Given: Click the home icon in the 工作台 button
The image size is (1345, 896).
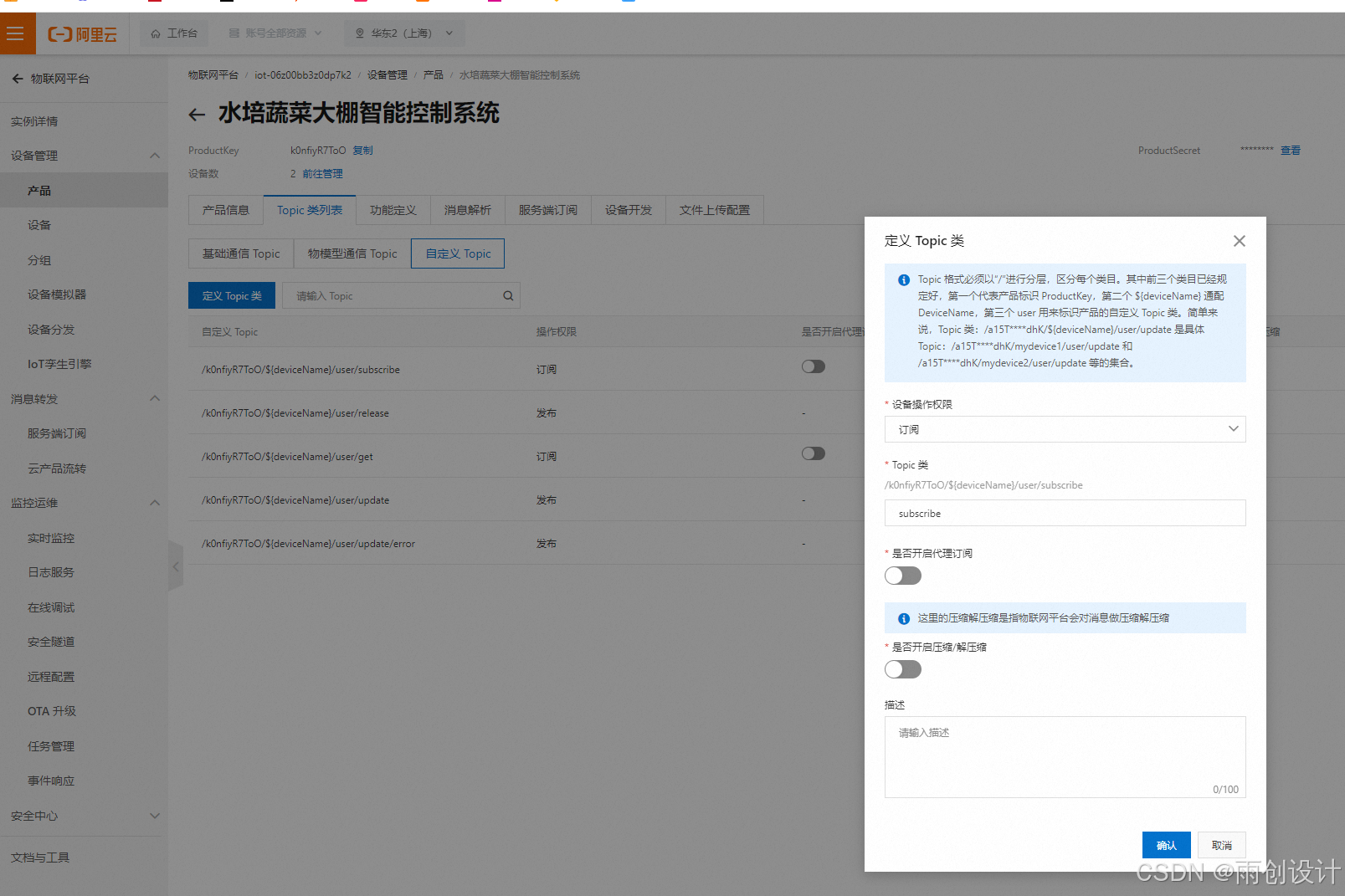Looking at the screenshot, I should pos(156,34).
